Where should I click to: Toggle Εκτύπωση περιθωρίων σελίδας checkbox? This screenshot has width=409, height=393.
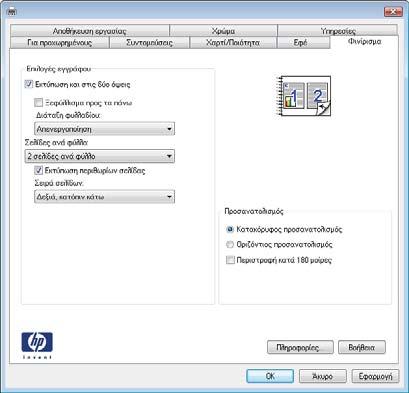click(x=38, y=170)
